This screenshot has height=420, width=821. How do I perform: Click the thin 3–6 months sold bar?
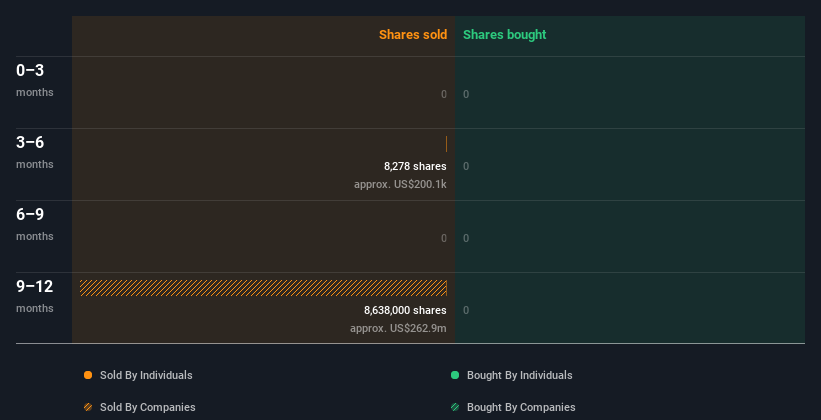click(x=446, y=144)
